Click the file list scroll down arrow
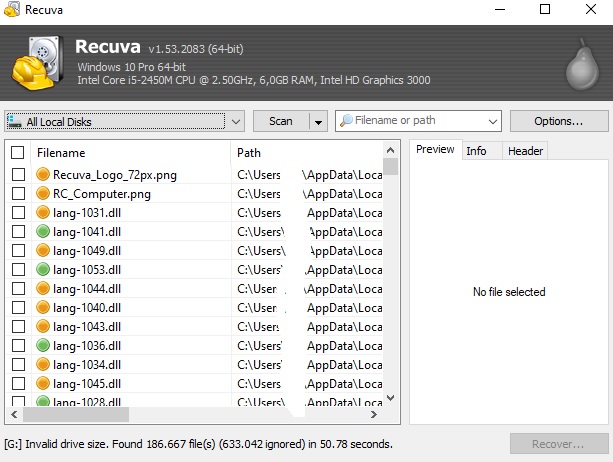Viewport: 613px width, 462px height. point(390,398)
